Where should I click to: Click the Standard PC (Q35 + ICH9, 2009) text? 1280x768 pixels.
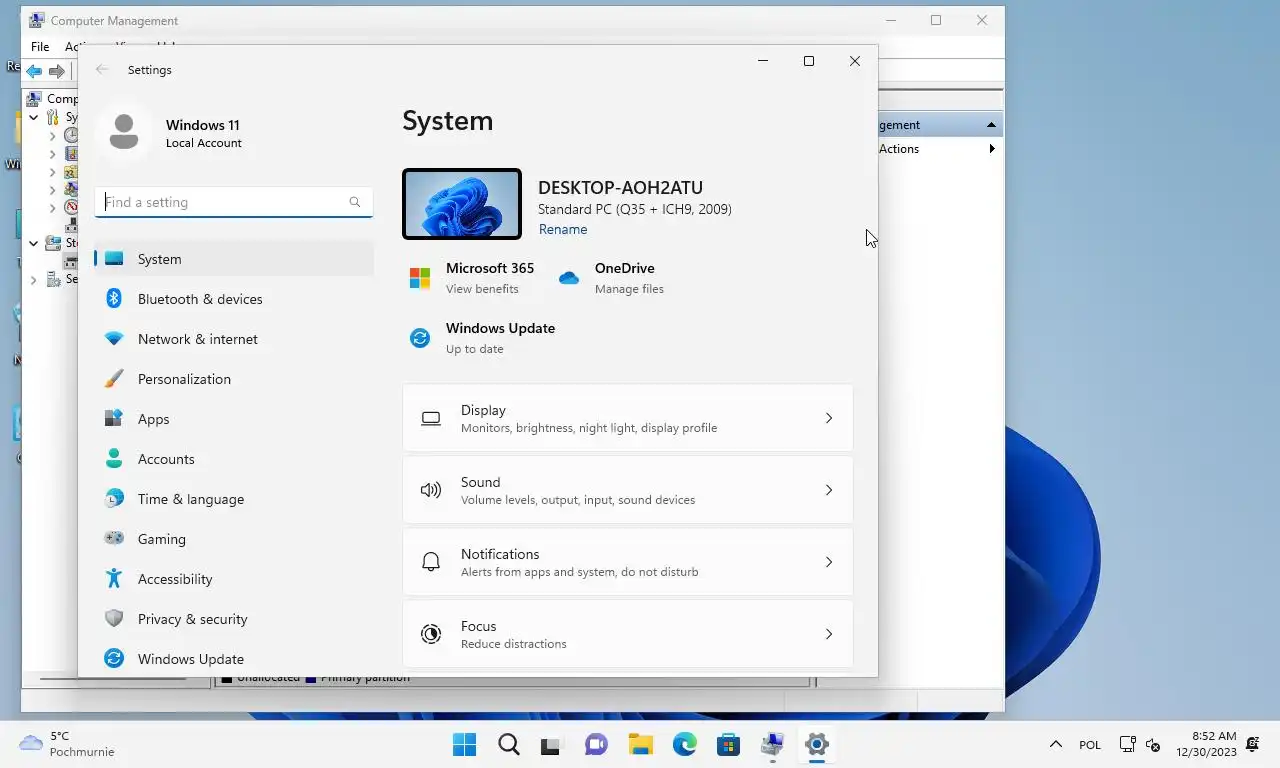pos(635,209)
